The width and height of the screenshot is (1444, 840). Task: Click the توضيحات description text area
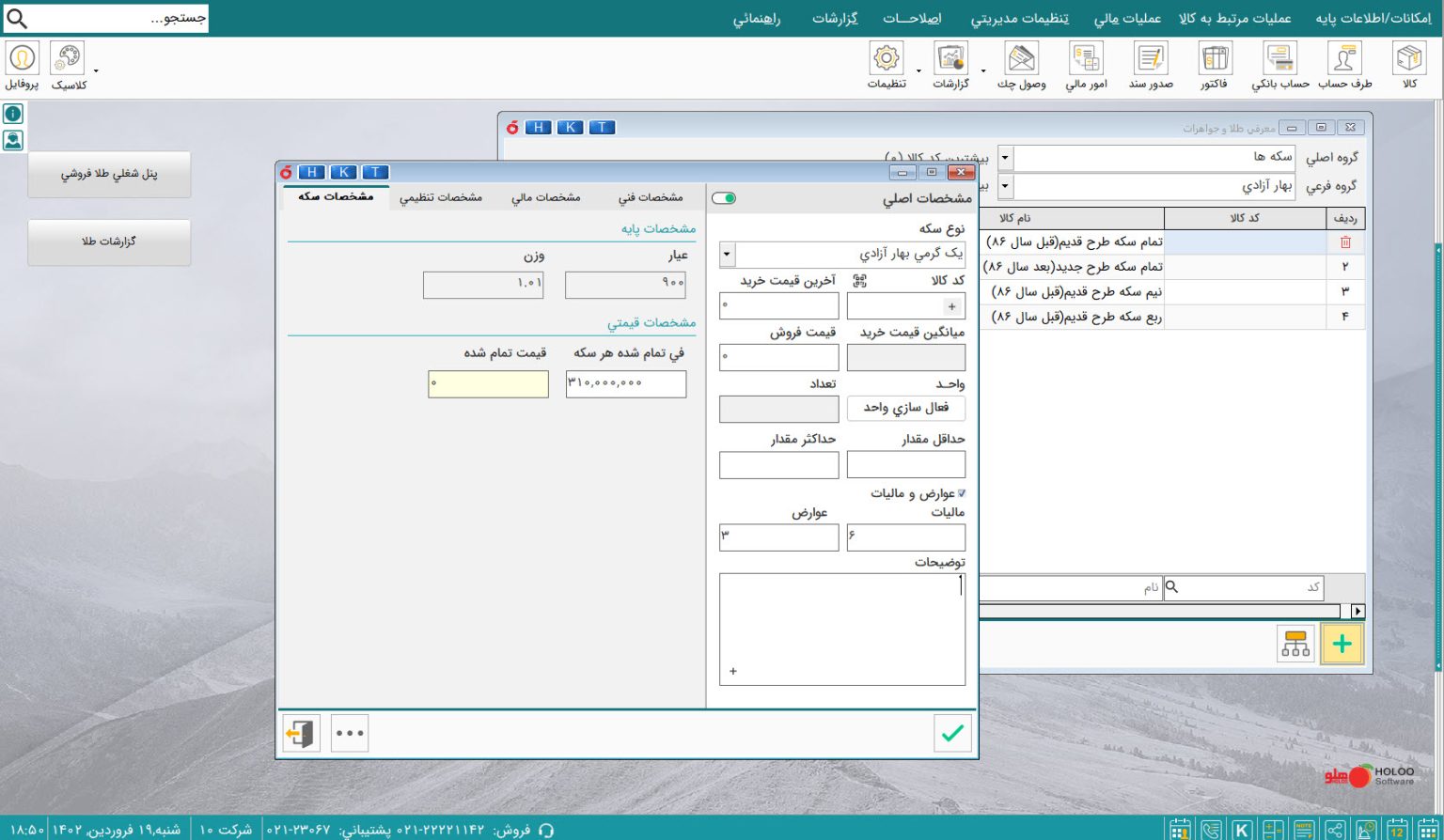click(x=841, y=628)
